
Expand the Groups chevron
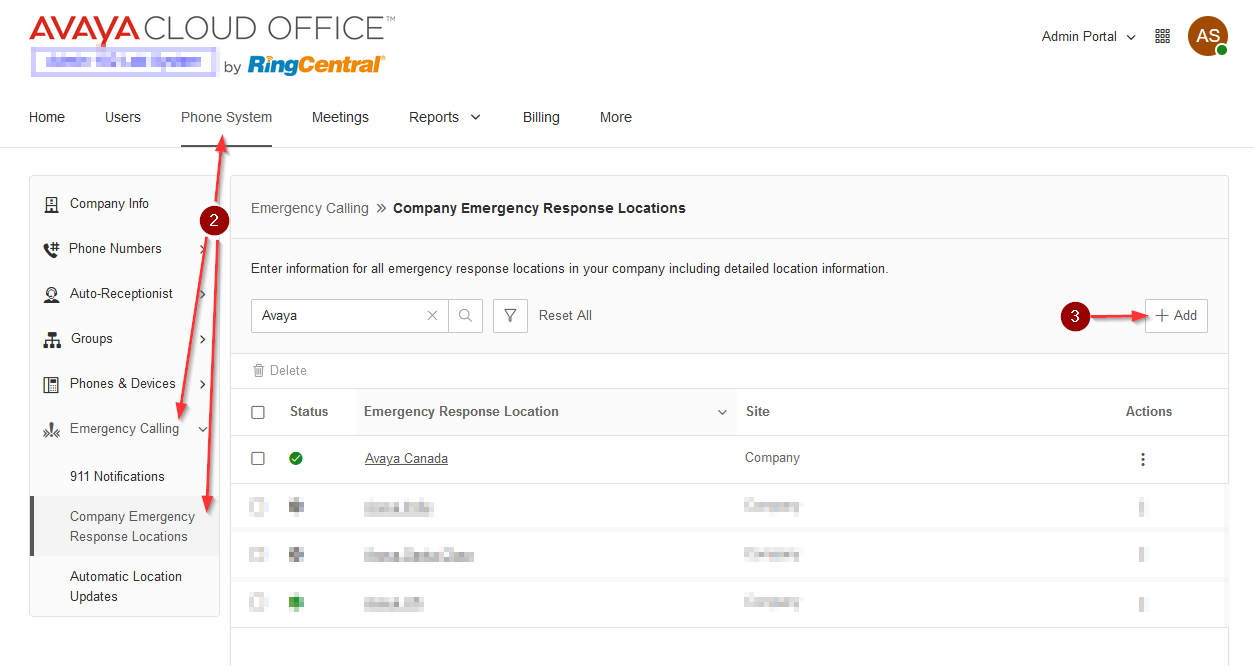(203, 339)
